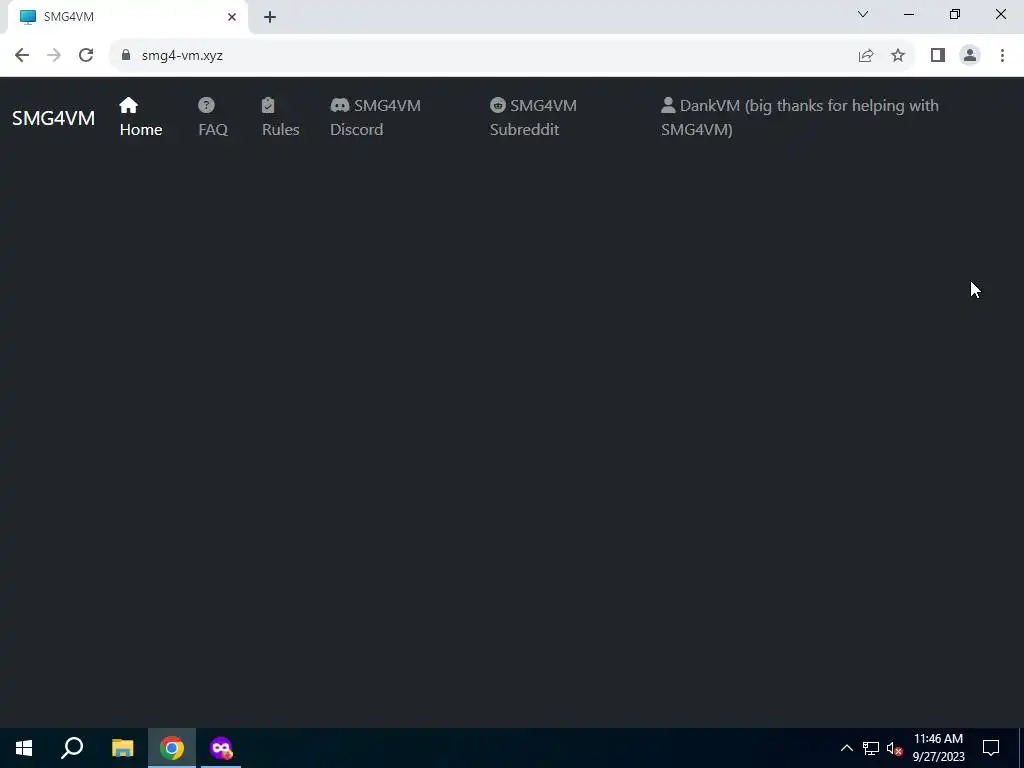Restore down the Chrome window

coord(955,14)
